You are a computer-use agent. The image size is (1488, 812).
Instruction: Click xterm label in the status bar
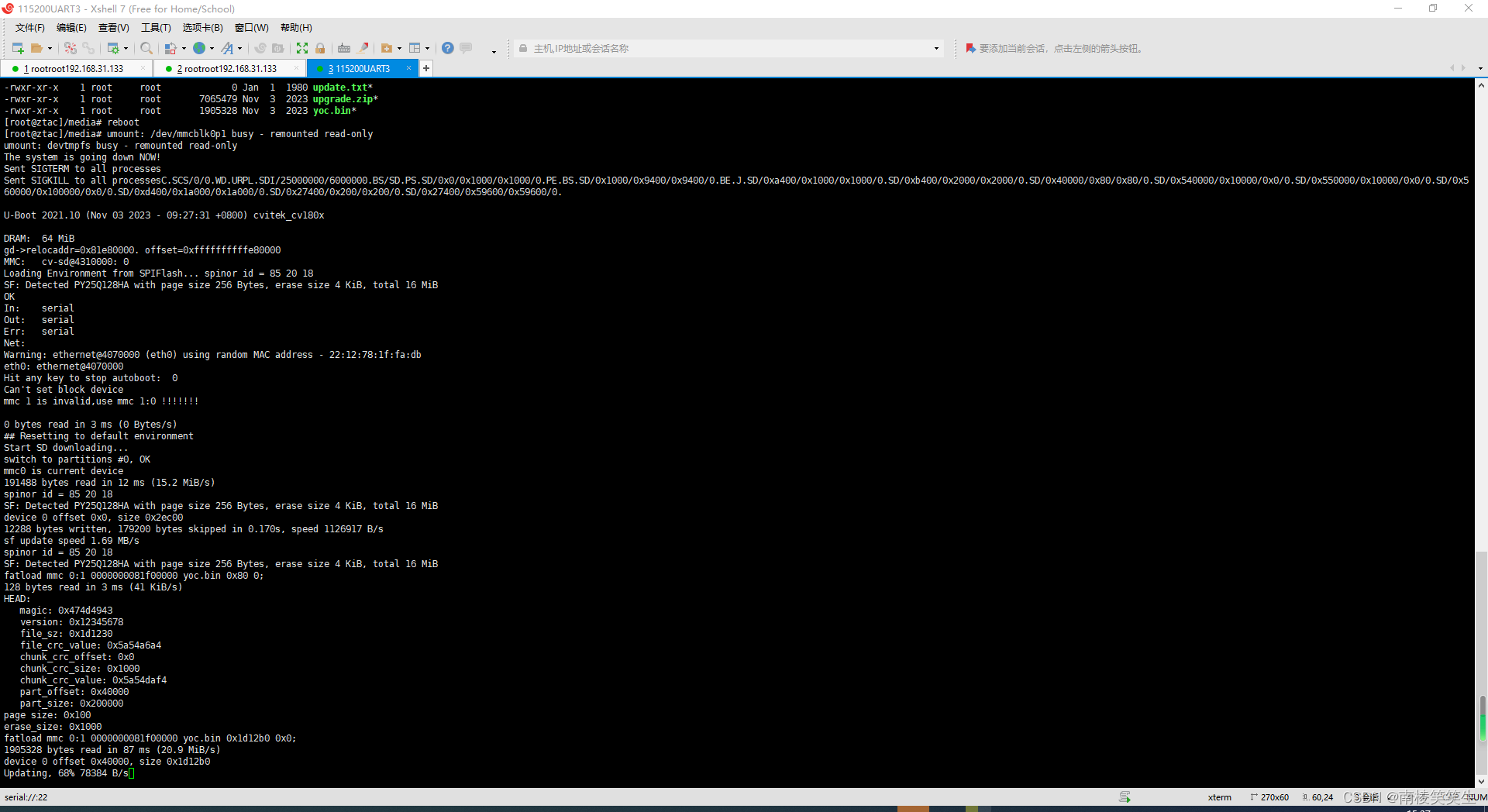click(x=1219, y=797)
